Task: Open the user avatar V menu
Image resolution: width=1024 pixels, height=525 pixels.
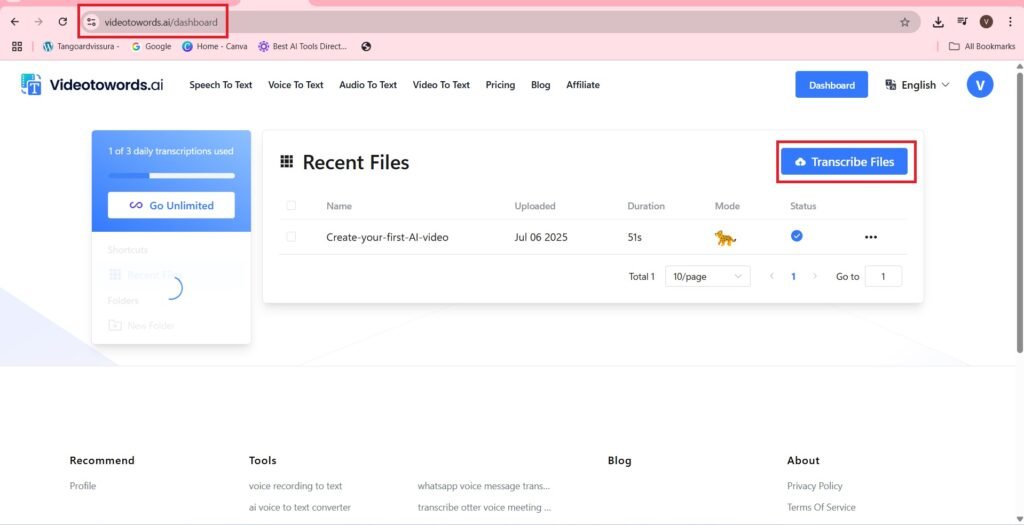Action: (980, 85)
